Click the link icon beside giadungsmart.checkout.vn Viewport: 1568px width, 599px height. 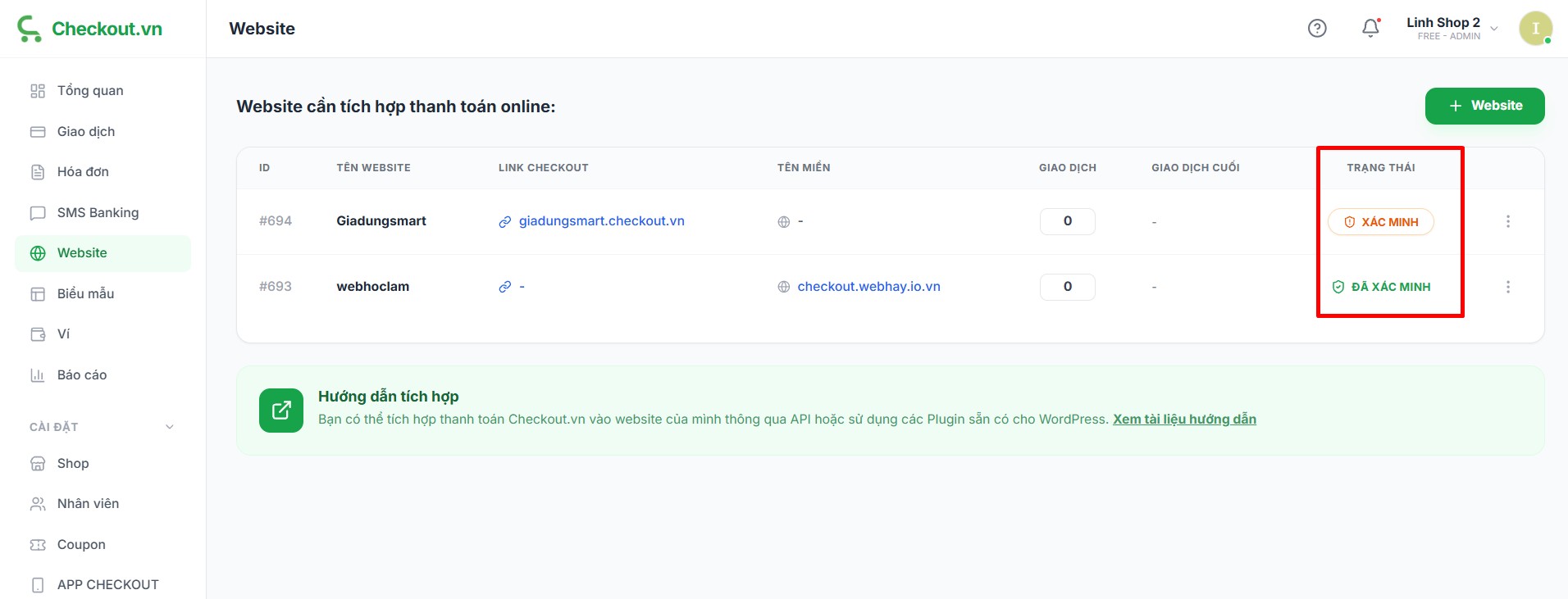pyautogui.click(x=505, y=222)
